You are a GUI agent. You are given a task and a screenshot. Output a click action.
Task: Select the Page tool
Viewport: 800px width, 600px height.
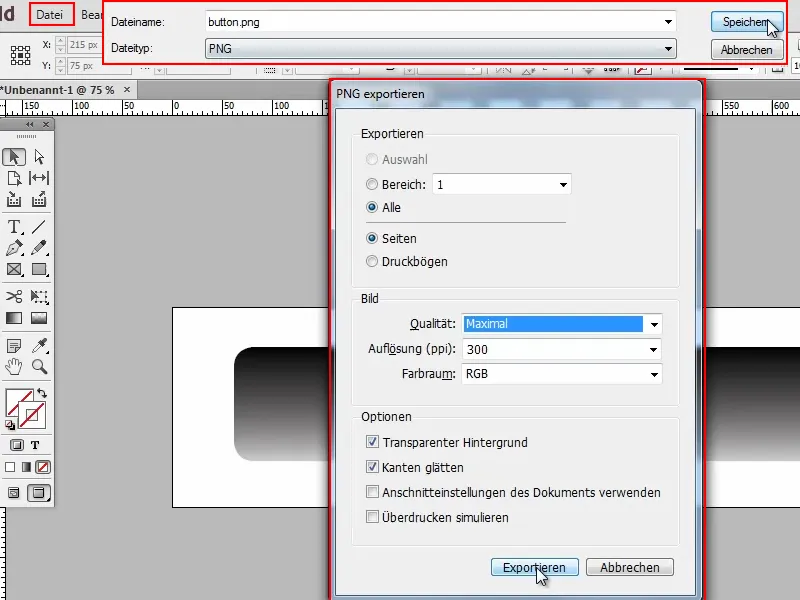pos(14,178)
